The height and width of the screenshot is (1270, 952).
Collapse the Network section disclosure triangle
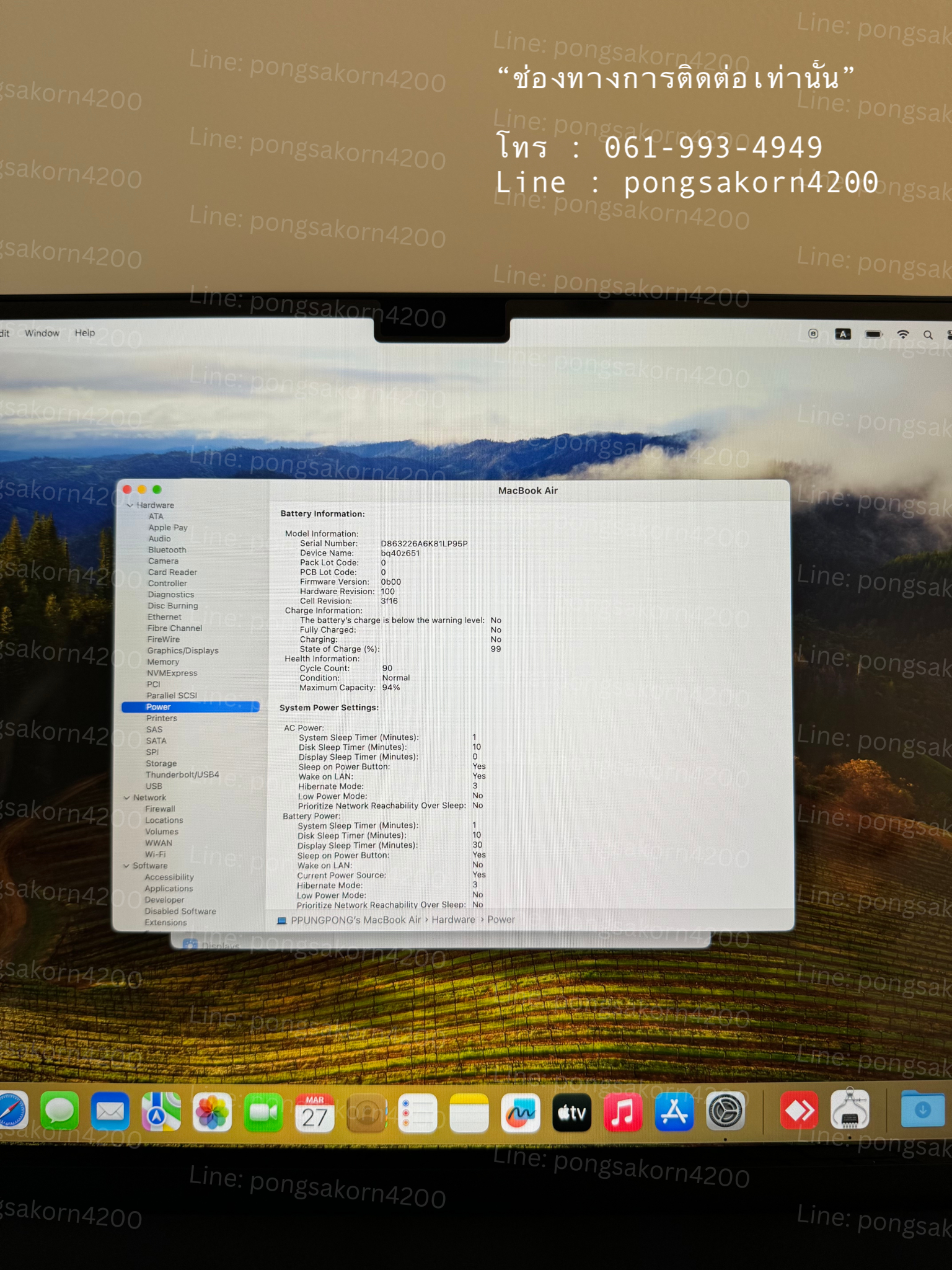tap(126, 797)
